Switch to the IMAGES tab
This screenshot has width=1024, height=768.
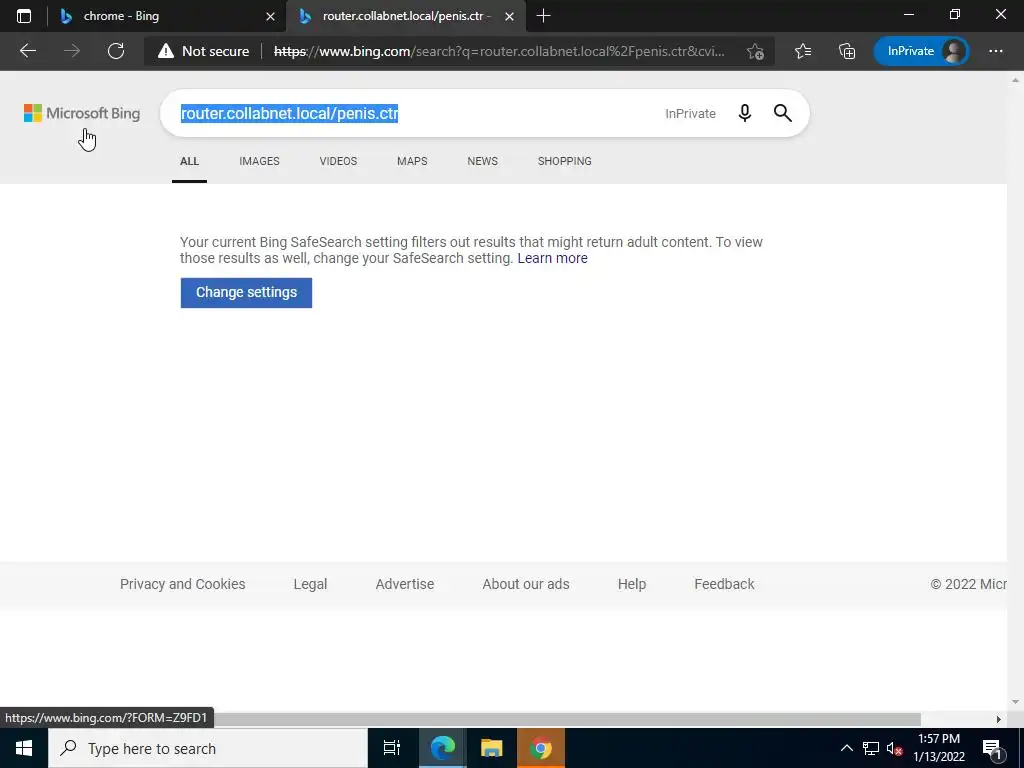coord(259,161)
